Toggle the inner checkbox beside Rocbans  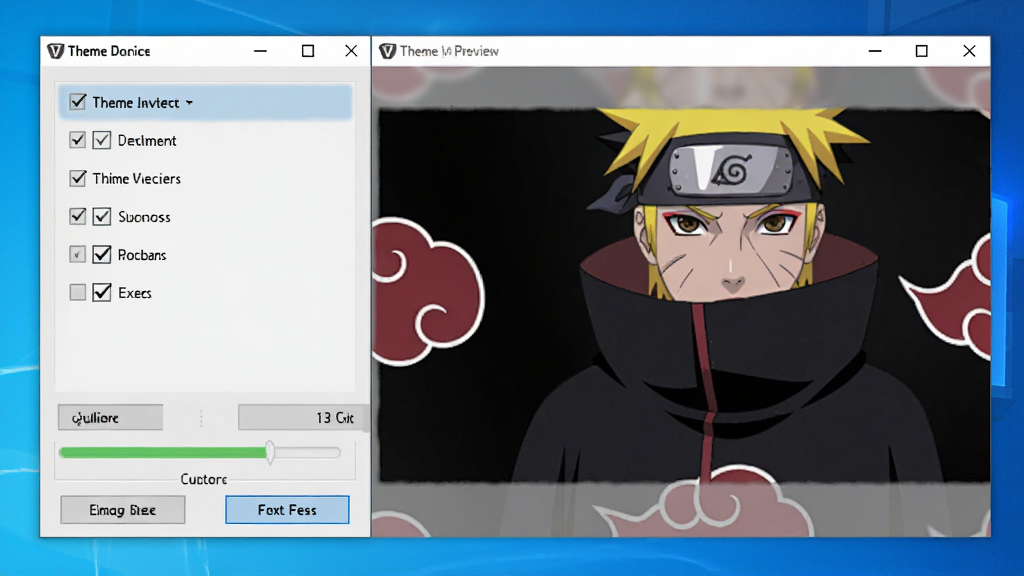(101, 254)
